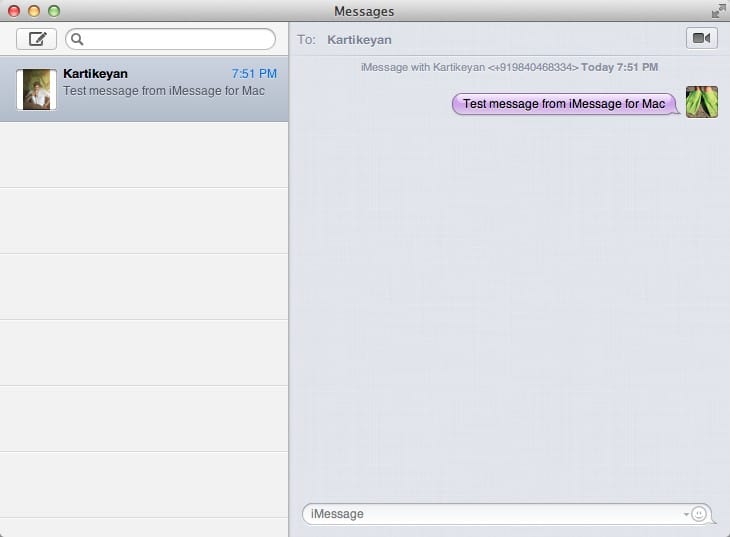Click the purple Test message bubble
The width and height of the screenshot is (730, 537).
[564, 104]
